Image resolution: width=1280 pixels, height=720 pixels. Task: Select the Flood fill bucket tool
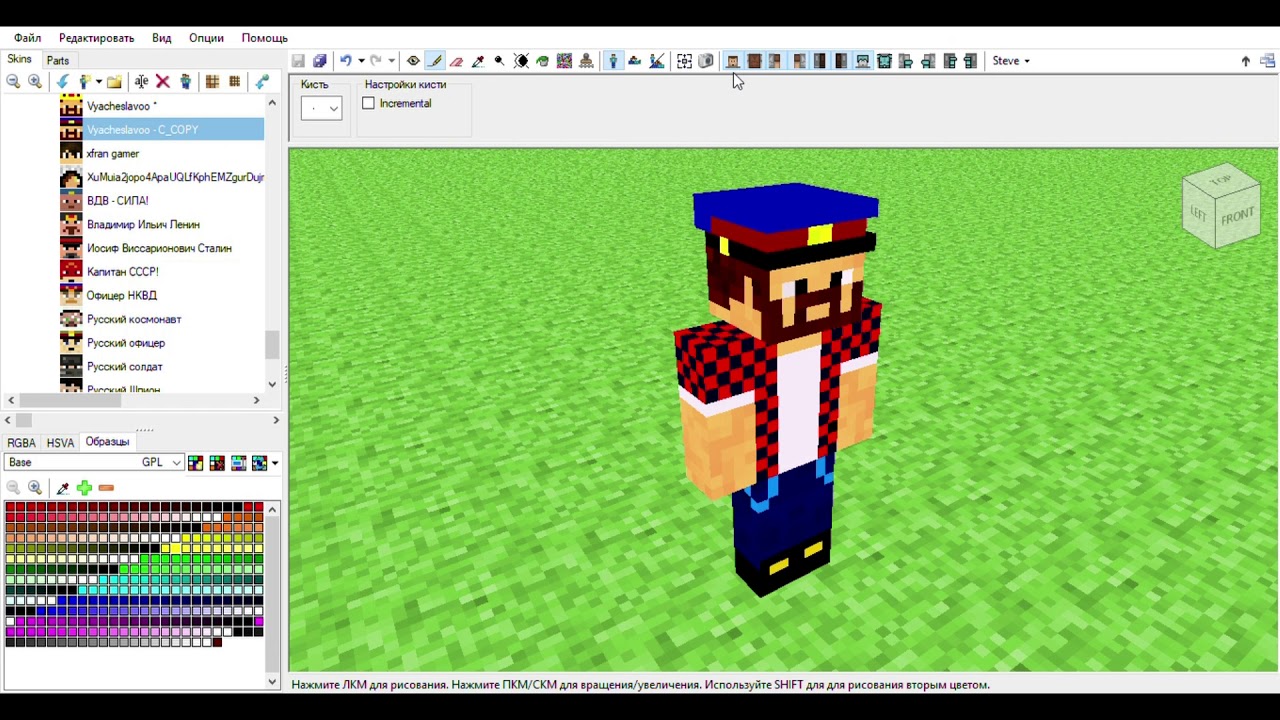pyautogui.click(x=543, y=61)
